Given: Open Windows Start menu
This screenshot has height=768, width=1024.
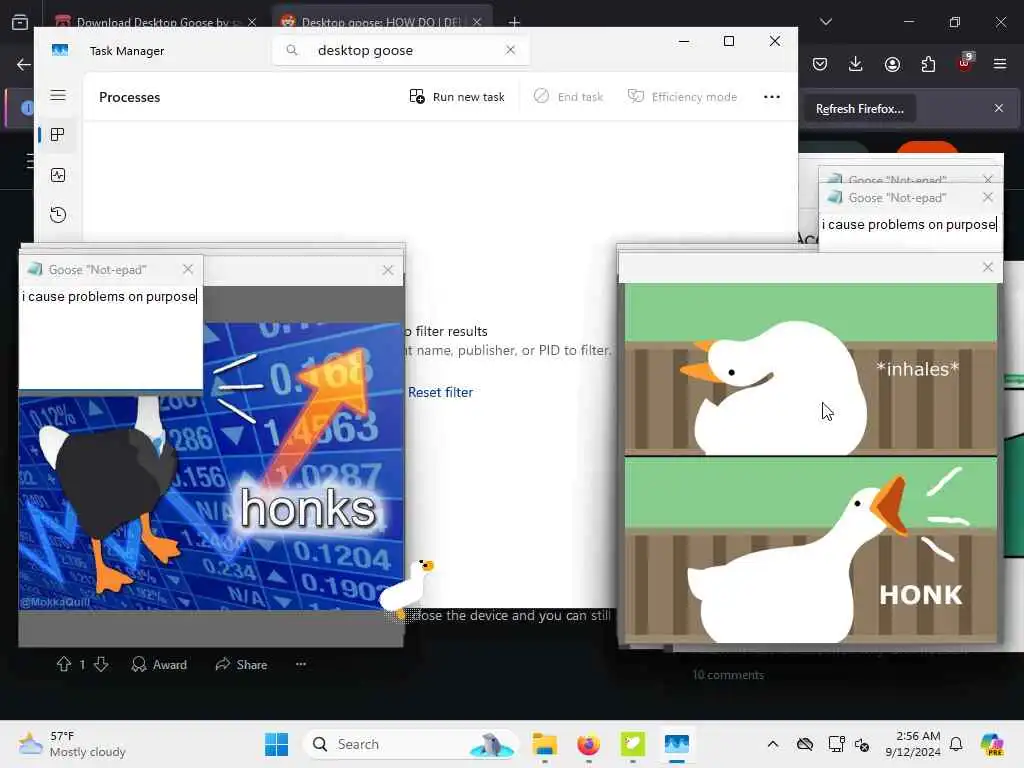Looking at the screenshot, I should pos(276,744).
